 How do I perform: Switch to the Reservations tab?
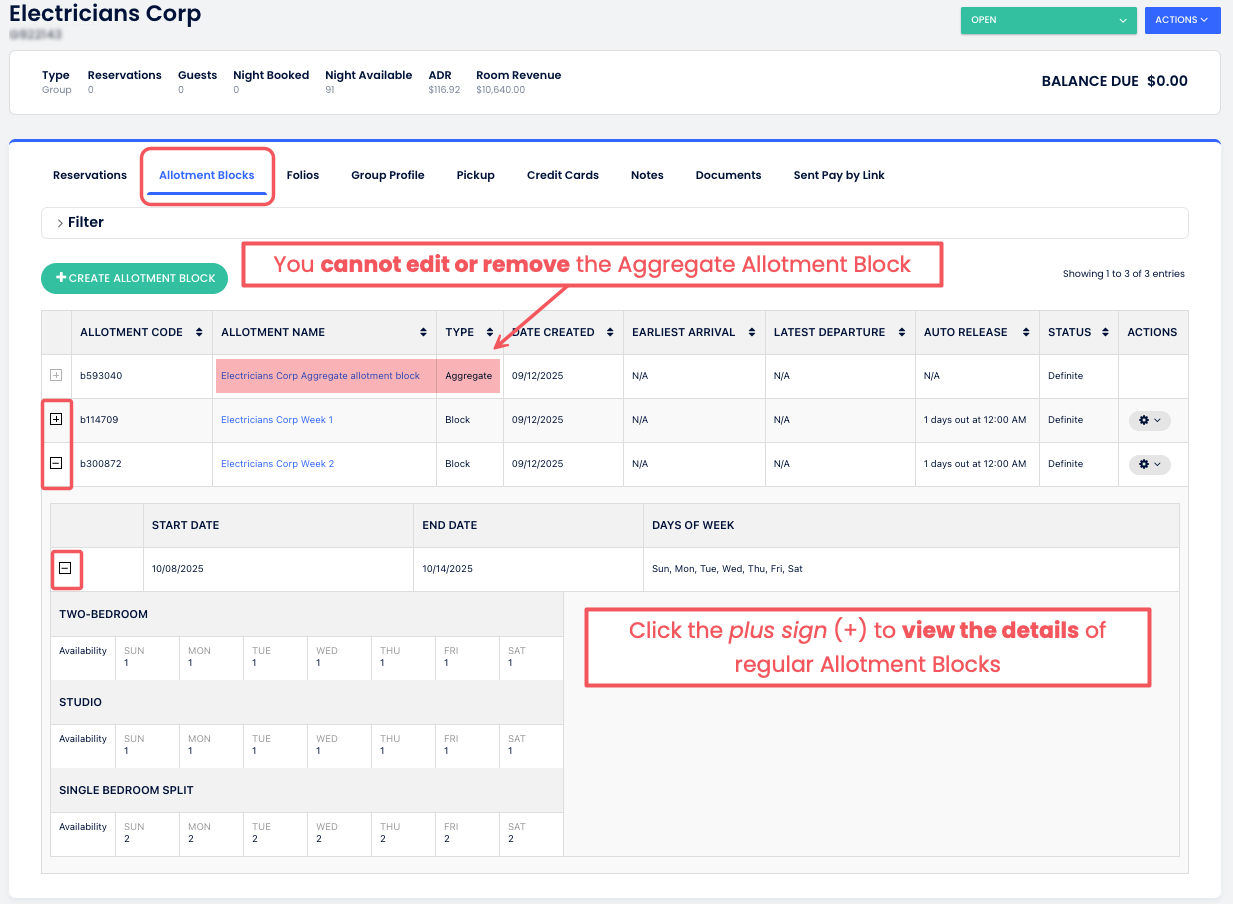point(90,175)
